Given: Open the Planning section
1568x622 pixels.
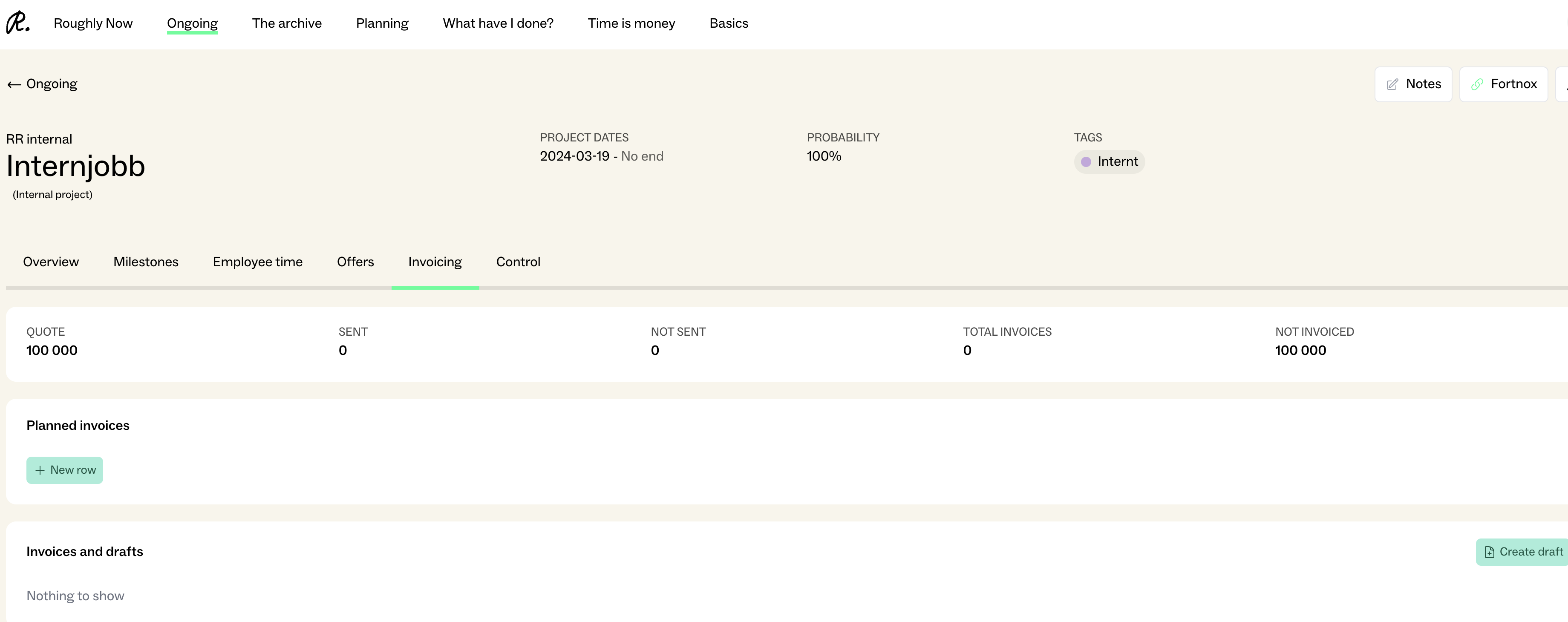Looking at the screenshot, I should click(x=382, y=23).
